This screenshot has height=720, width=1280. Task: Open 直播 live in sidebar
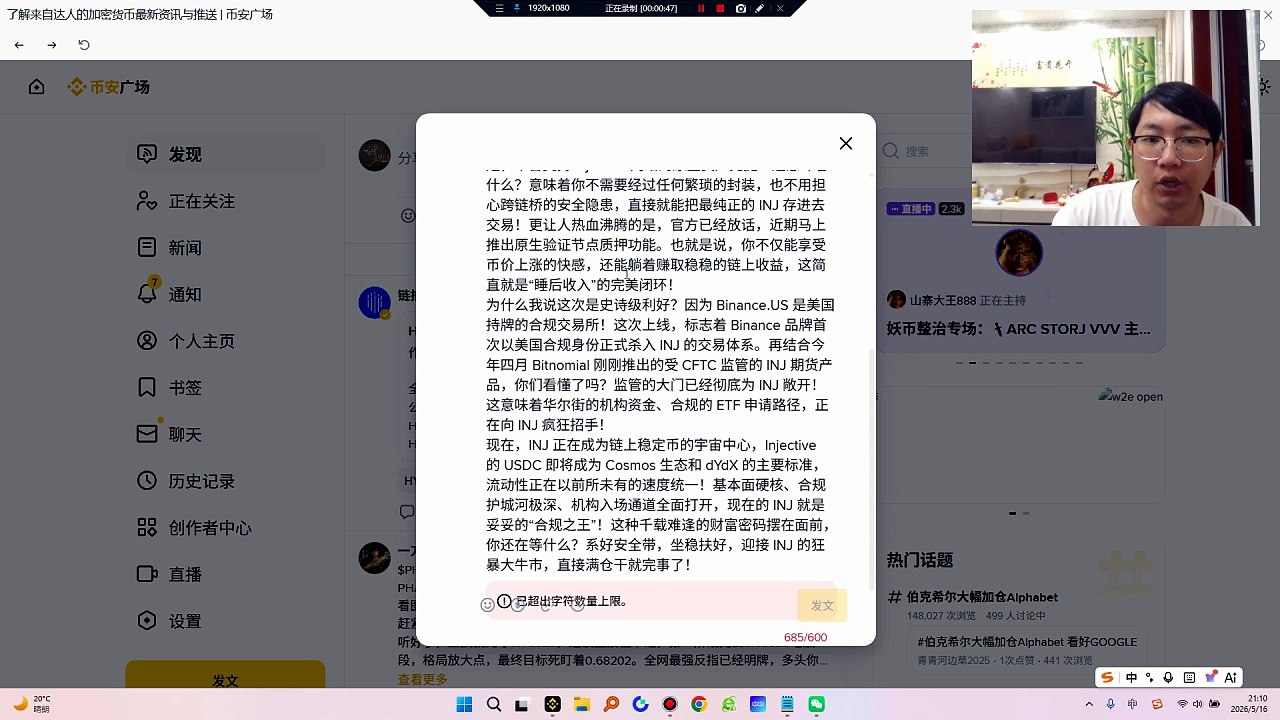pyautogui.click(x=225, y=574)
